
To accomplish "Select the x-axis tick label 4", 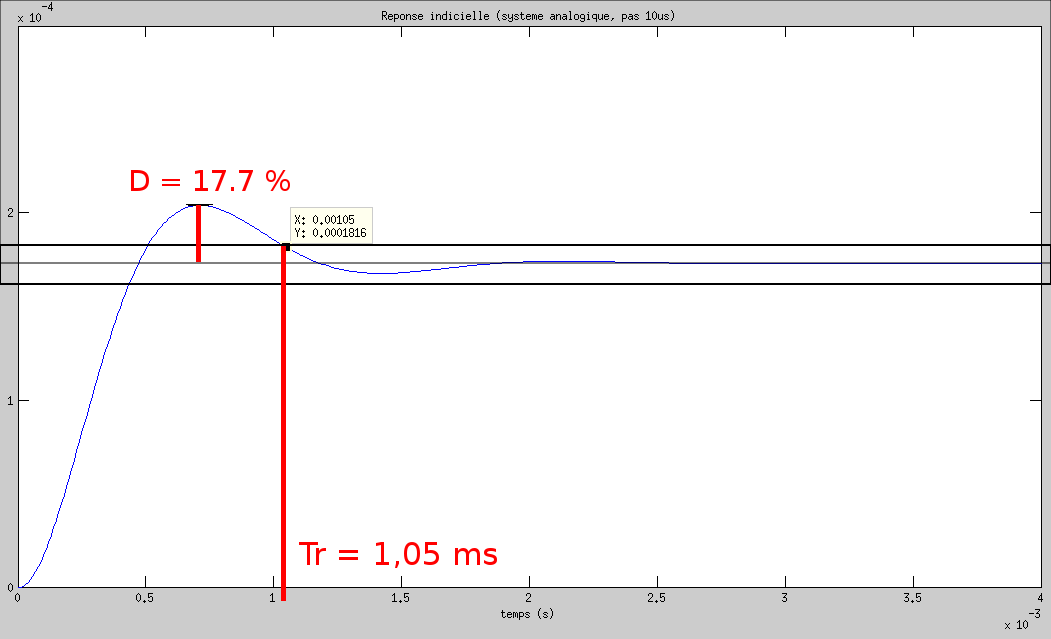I will (1040, 598).
